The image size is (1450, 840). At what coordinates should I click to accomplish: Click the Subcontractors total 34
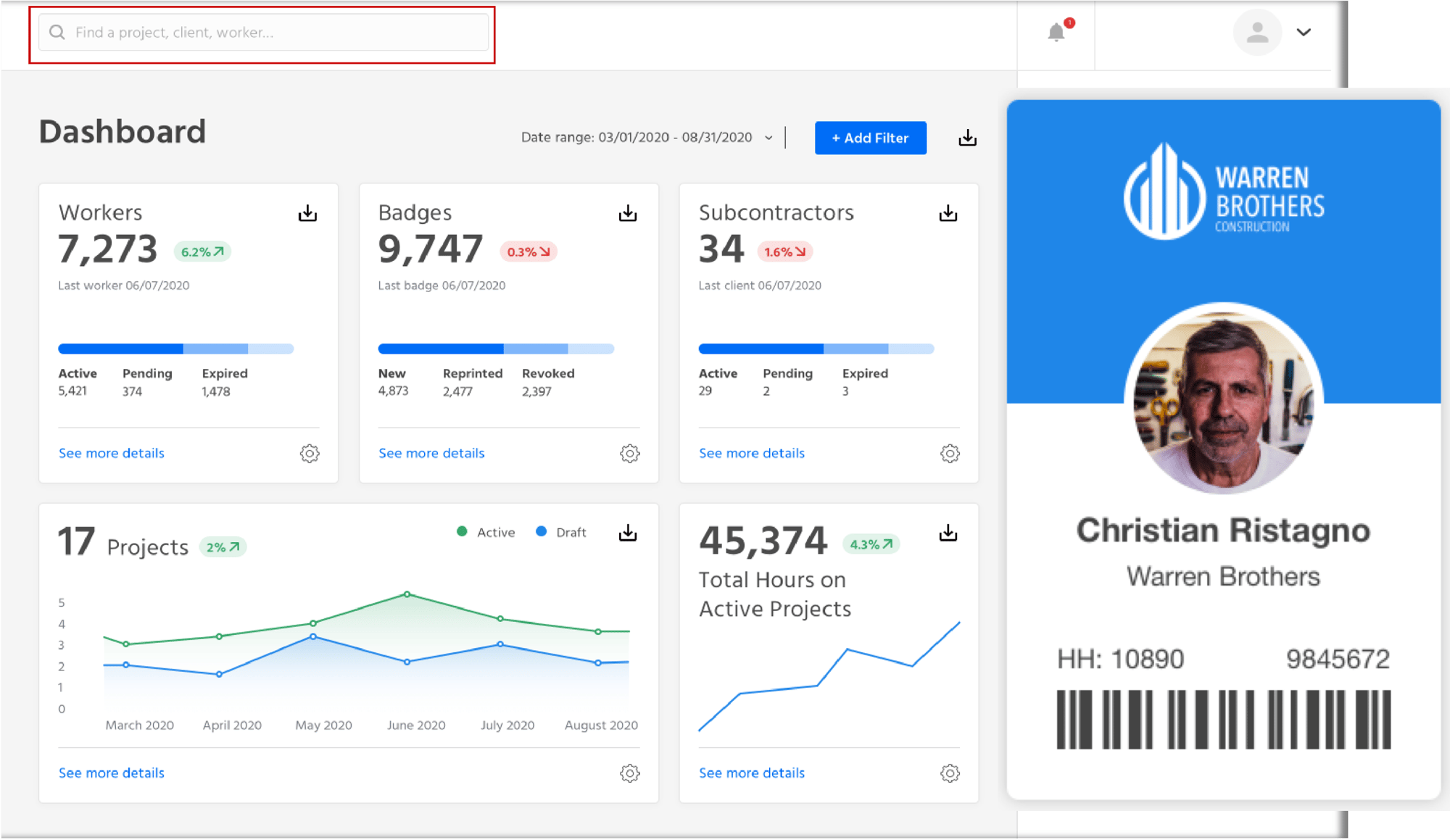[x=721, y=249]
